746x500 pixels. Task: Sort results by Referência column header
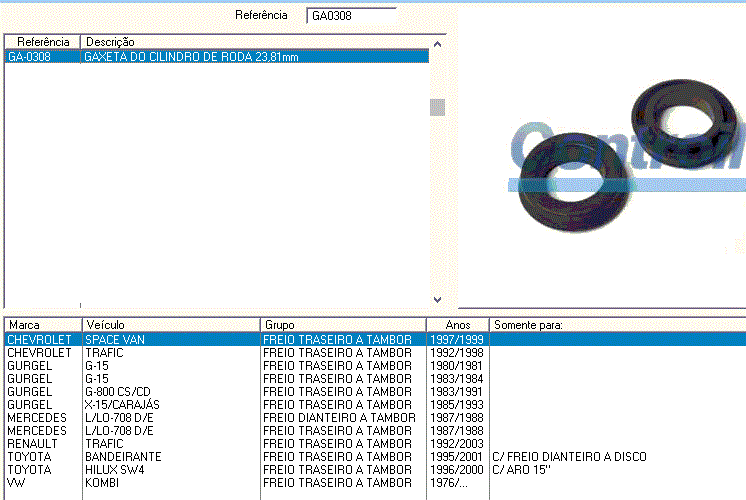coord(42,42)
